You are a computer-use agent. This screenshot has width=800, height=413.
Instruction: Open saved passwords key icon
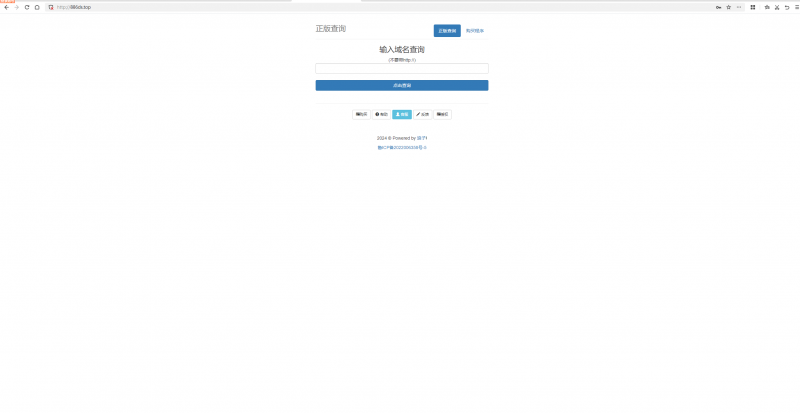[718, 7]
